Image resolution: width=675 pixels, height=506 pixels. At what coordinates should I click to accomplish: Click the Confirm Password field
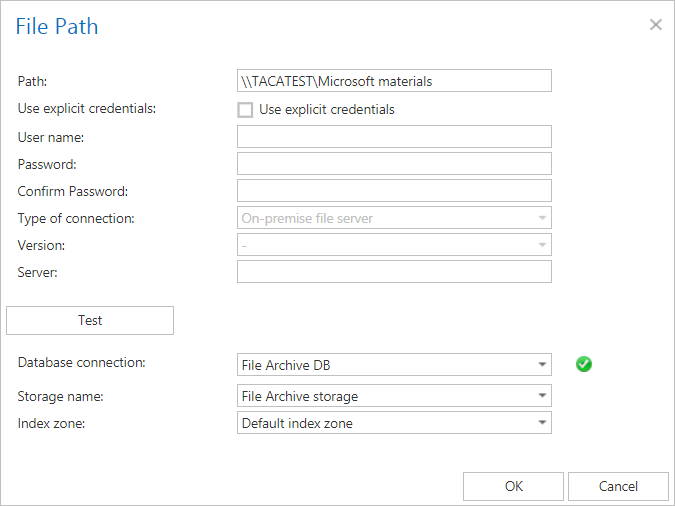coord(394,191)
